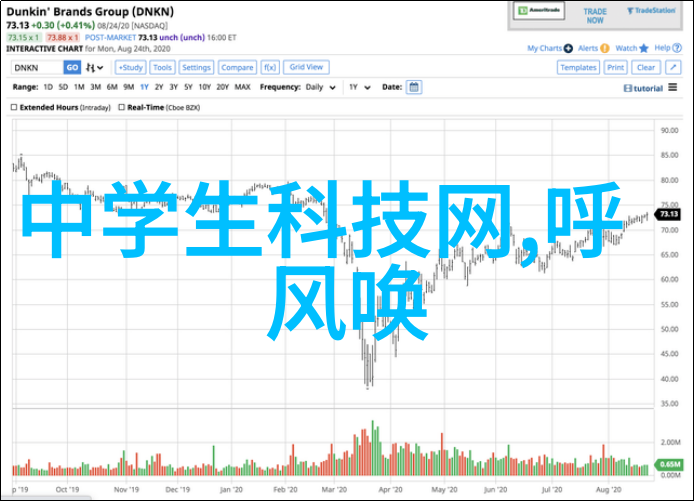Open the Help link

coord(662,48)
